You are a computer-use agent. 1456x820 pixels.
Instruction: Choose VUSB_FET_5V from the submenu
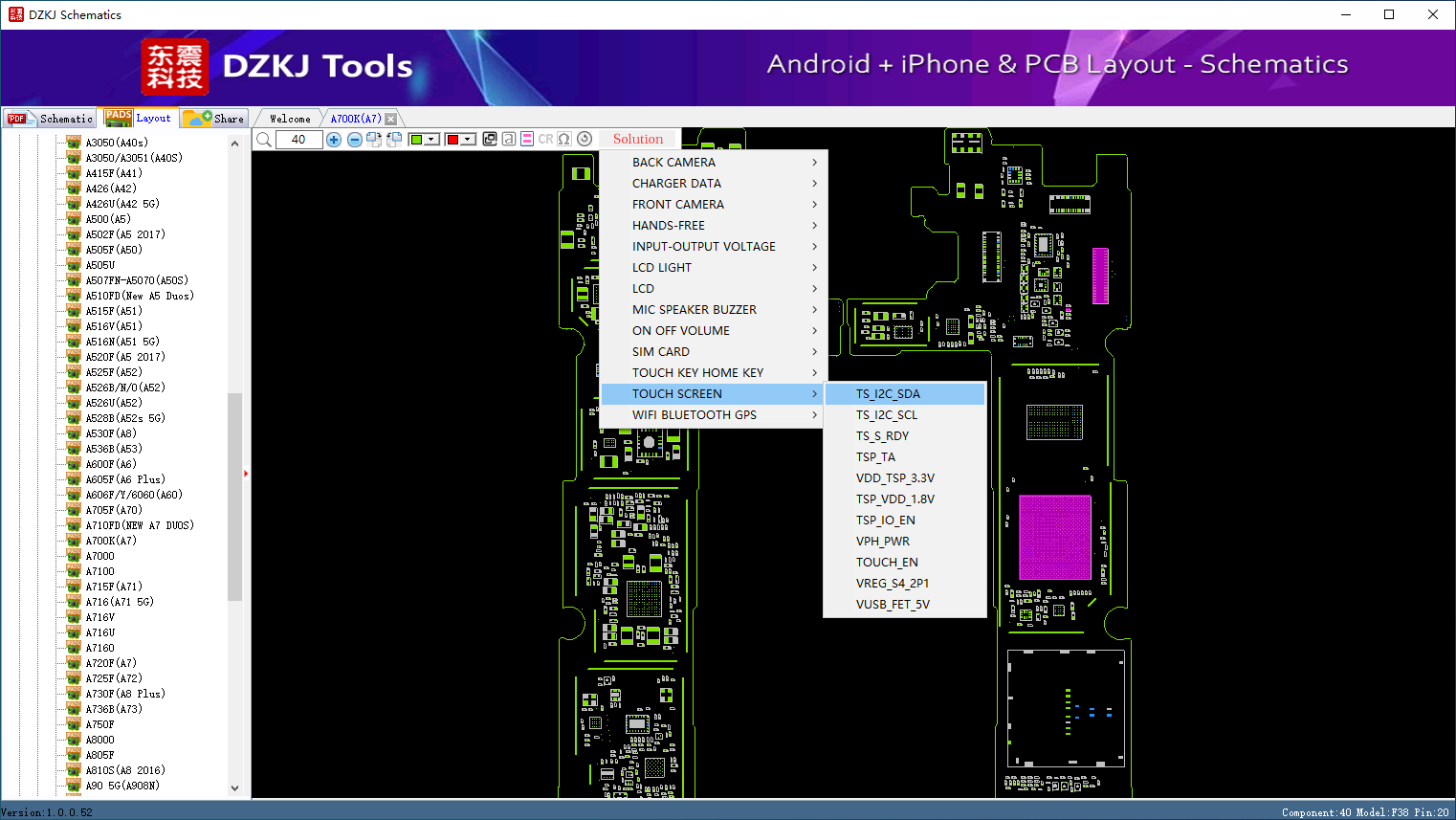point(905,605)
